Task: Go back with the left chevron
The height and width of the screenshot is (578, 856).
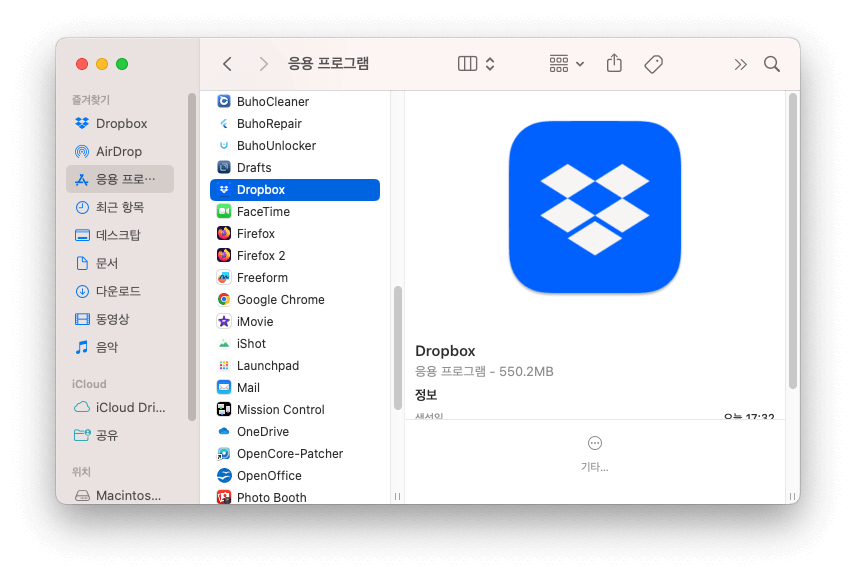Action: click(228, 64)
